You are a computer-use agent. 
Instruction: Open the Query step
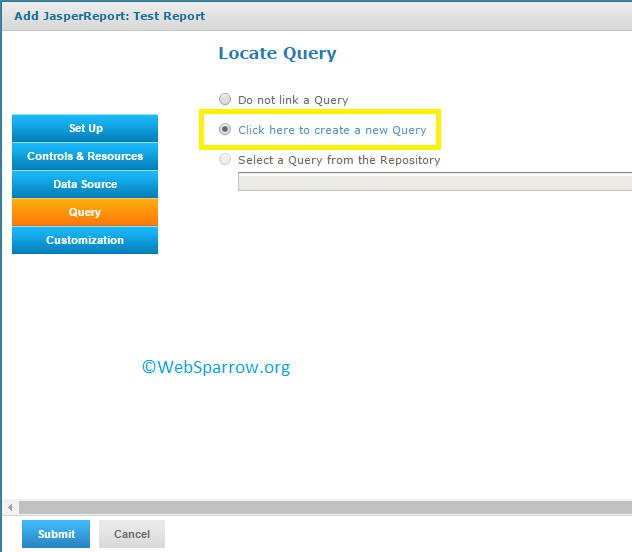tap(85, 212)
